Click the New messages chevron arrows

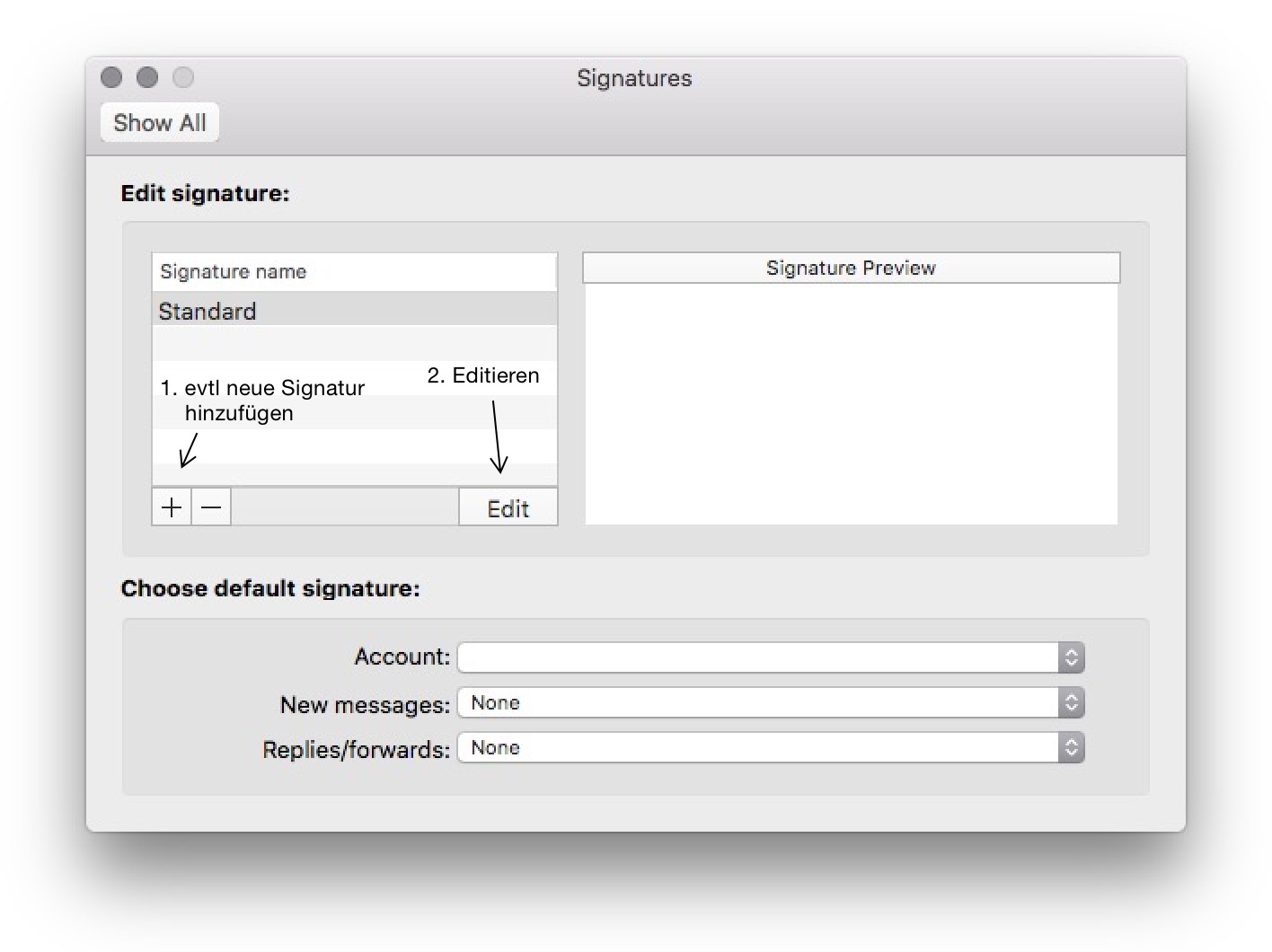pos(1071,703)
